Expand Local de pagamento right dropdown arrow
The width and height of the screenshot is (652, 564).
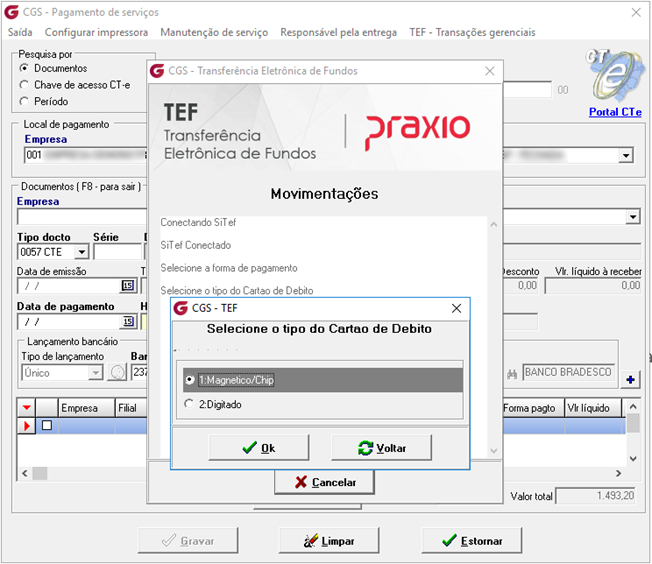[x=625, y=156]
